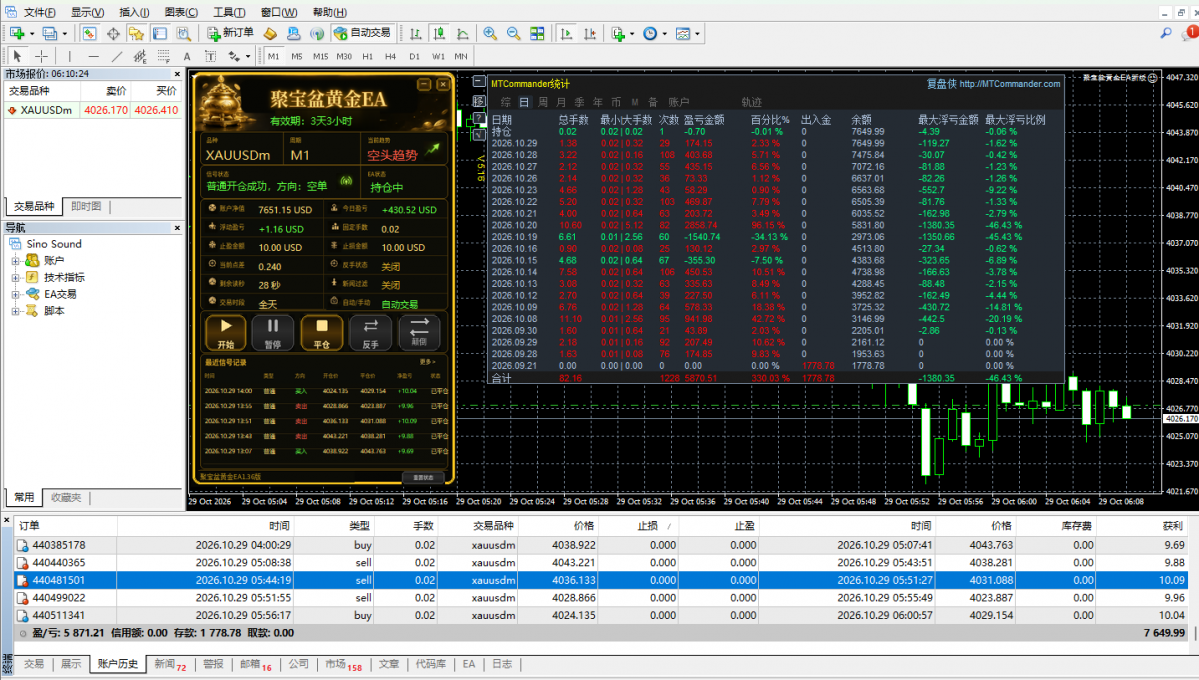
Task: Toggle the M1 timeframe button
Action: 274,56
